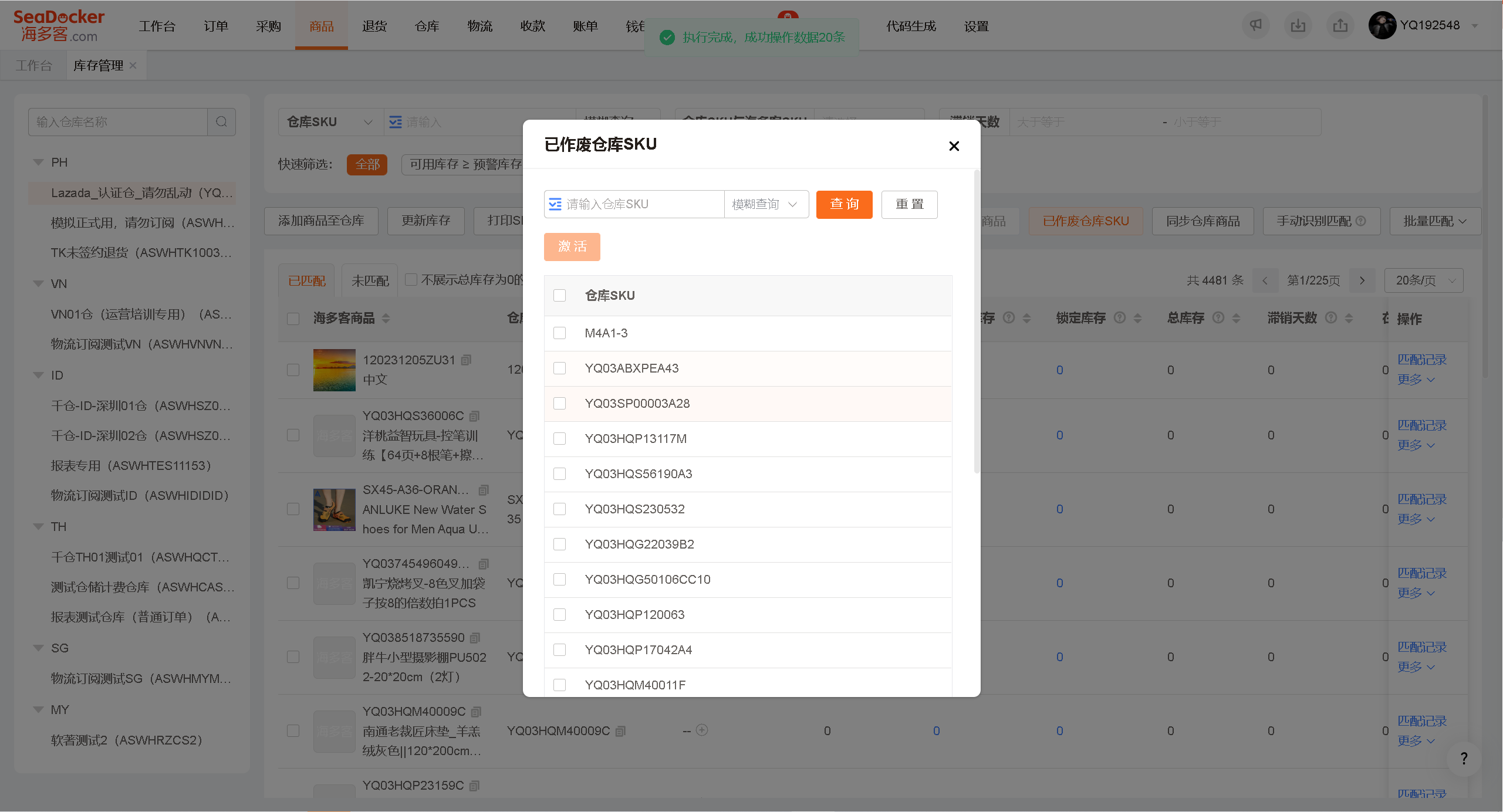Toggle 不展示总库存为0 checkbox
Viewport: 1503px width, 812px height.
click(x=411, y=280)
